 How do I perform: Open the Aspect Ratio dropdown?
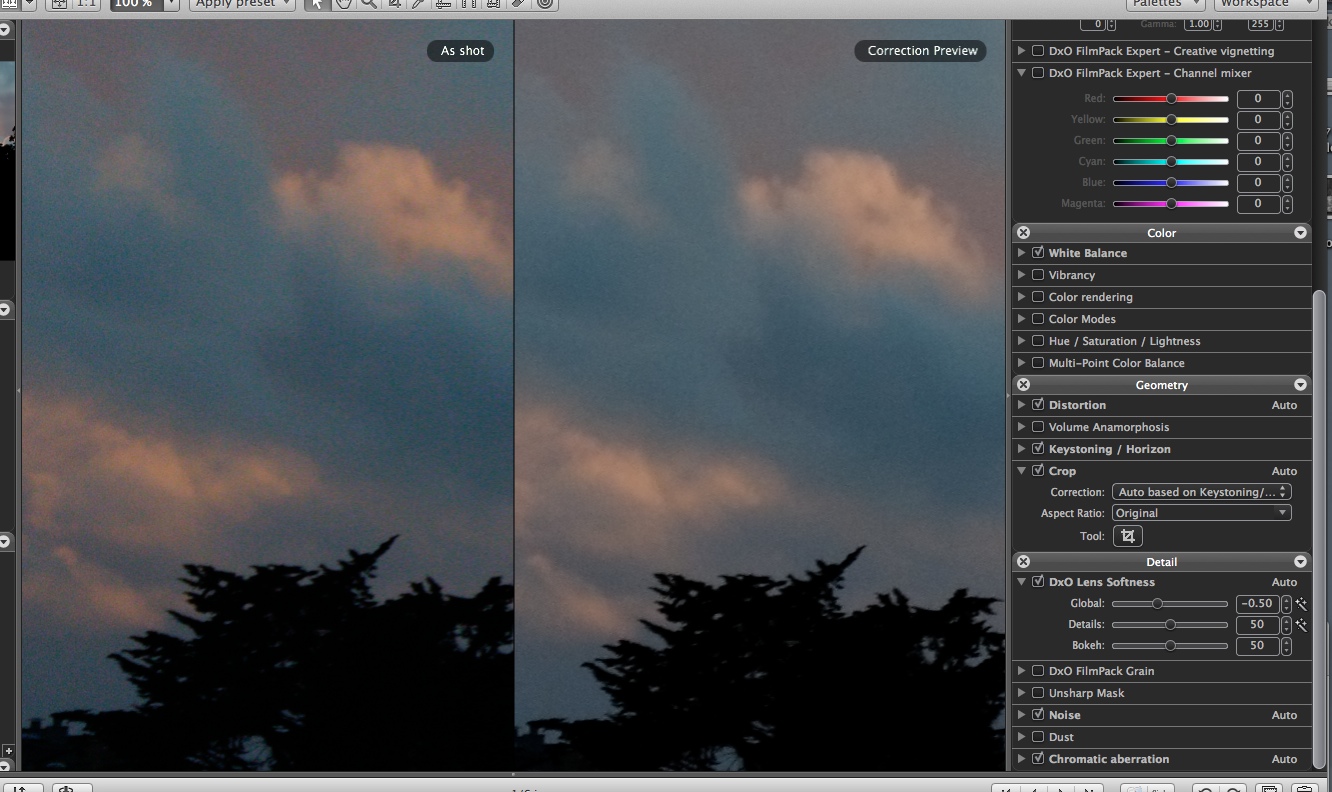point(1201,513)
